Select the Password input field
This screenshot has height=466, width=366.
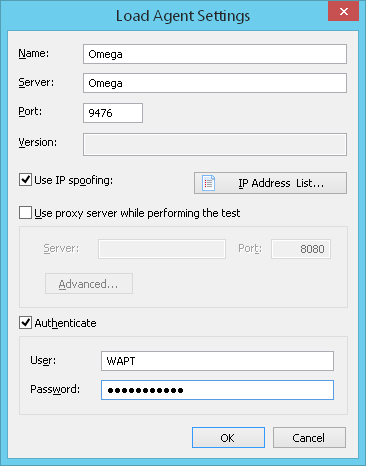tap(217, 390)
